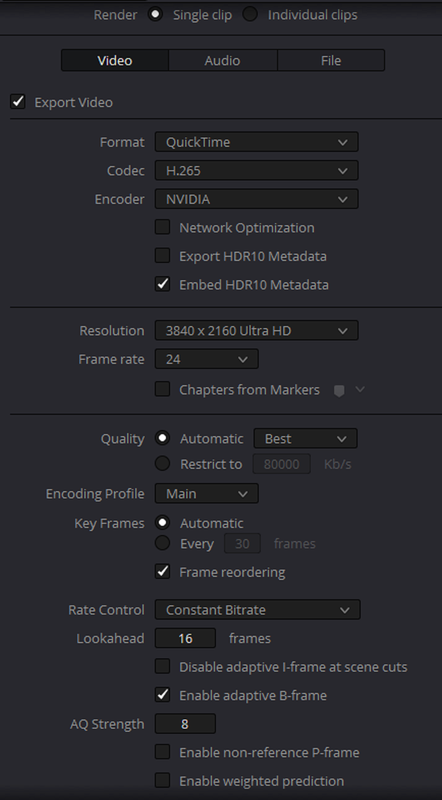The height and width of the screenshot is (800, 442).
Task: Check Enable non-reference P-frame
Action: (162, 752)
